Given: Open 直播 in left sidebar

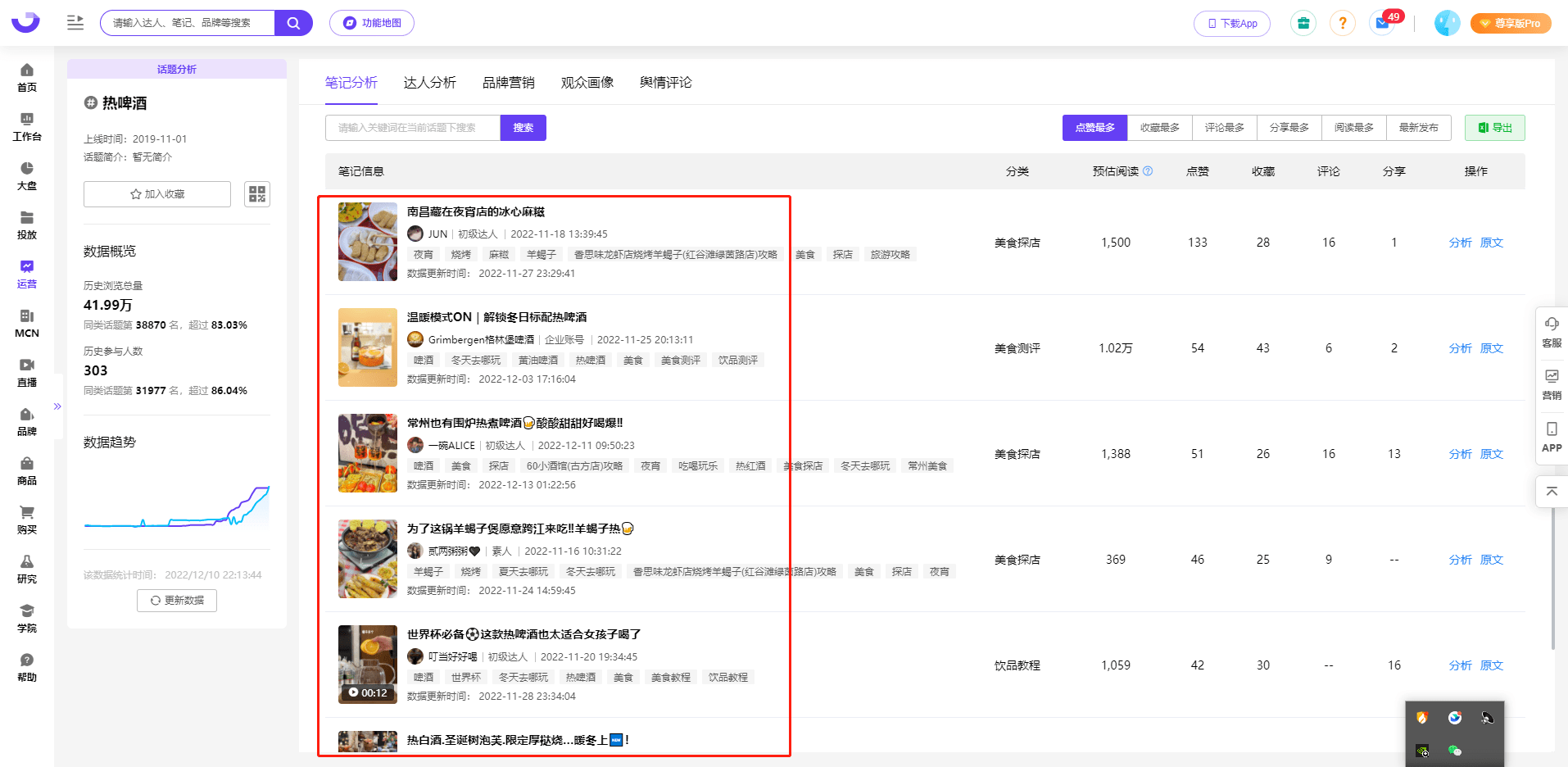Looking at the screenshot, I should point(27,373).
